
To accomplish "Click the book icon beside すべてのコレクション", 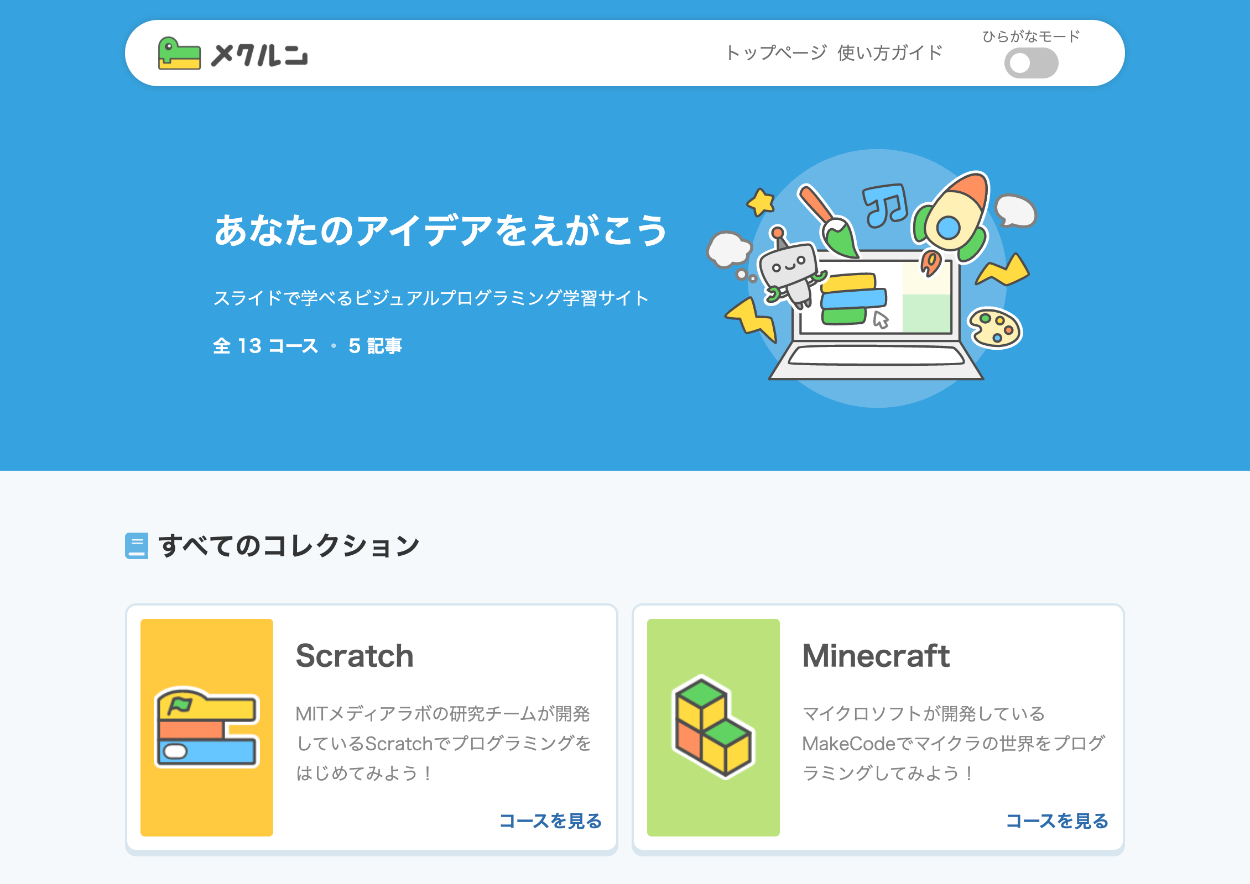I will pos(136,546).
